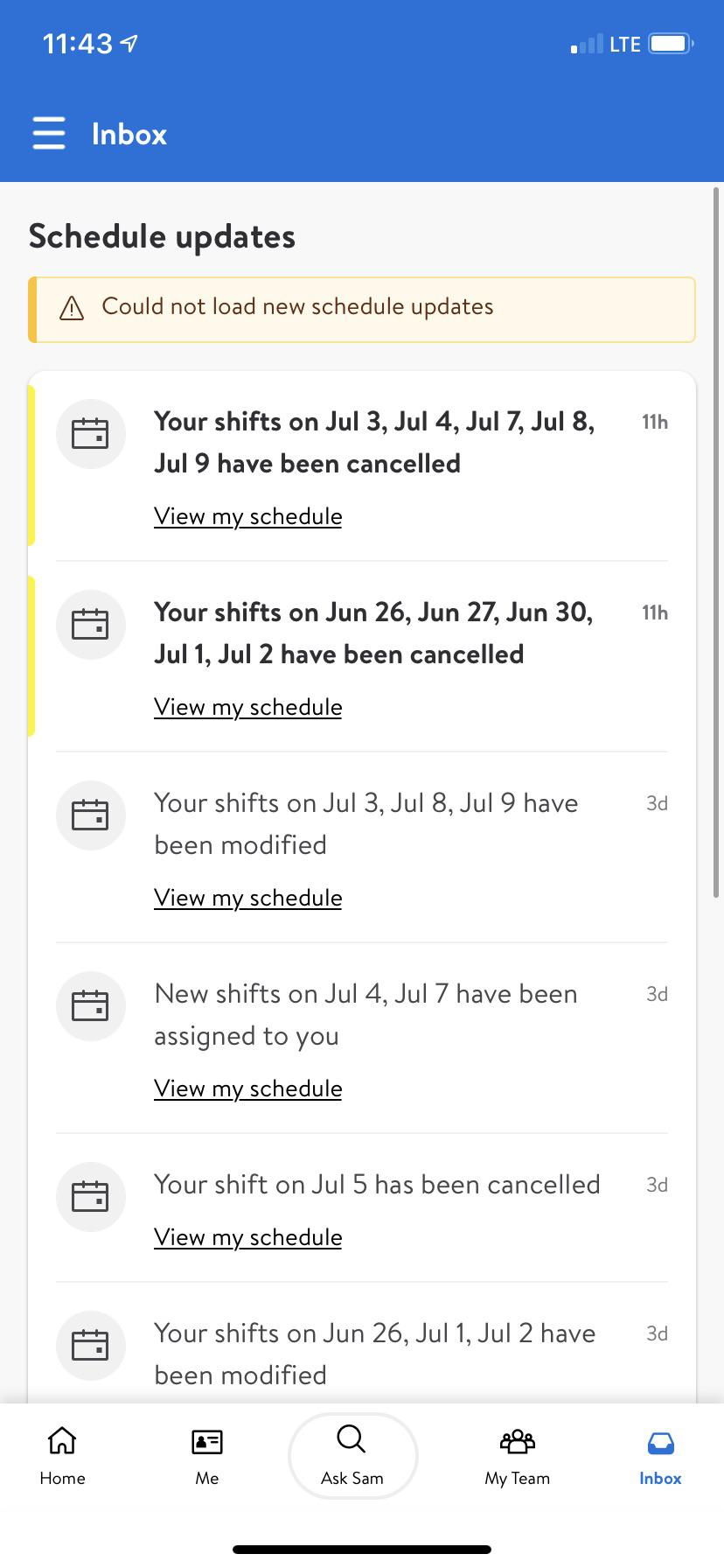Tap the warning triangle in alert banner
This screenshot has width=724, height=1568.
[x=71, y=308]
